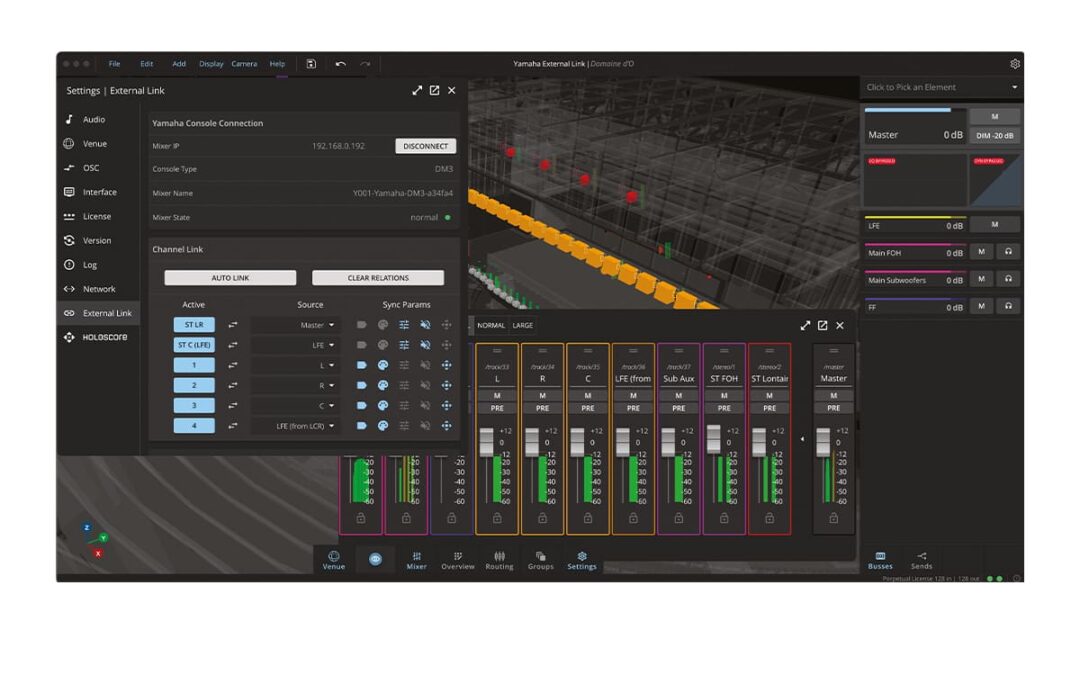Click the CLEAR RELATIONS button
The height and width of the screenshot is (675, 1080).
(x=378, y=278)
